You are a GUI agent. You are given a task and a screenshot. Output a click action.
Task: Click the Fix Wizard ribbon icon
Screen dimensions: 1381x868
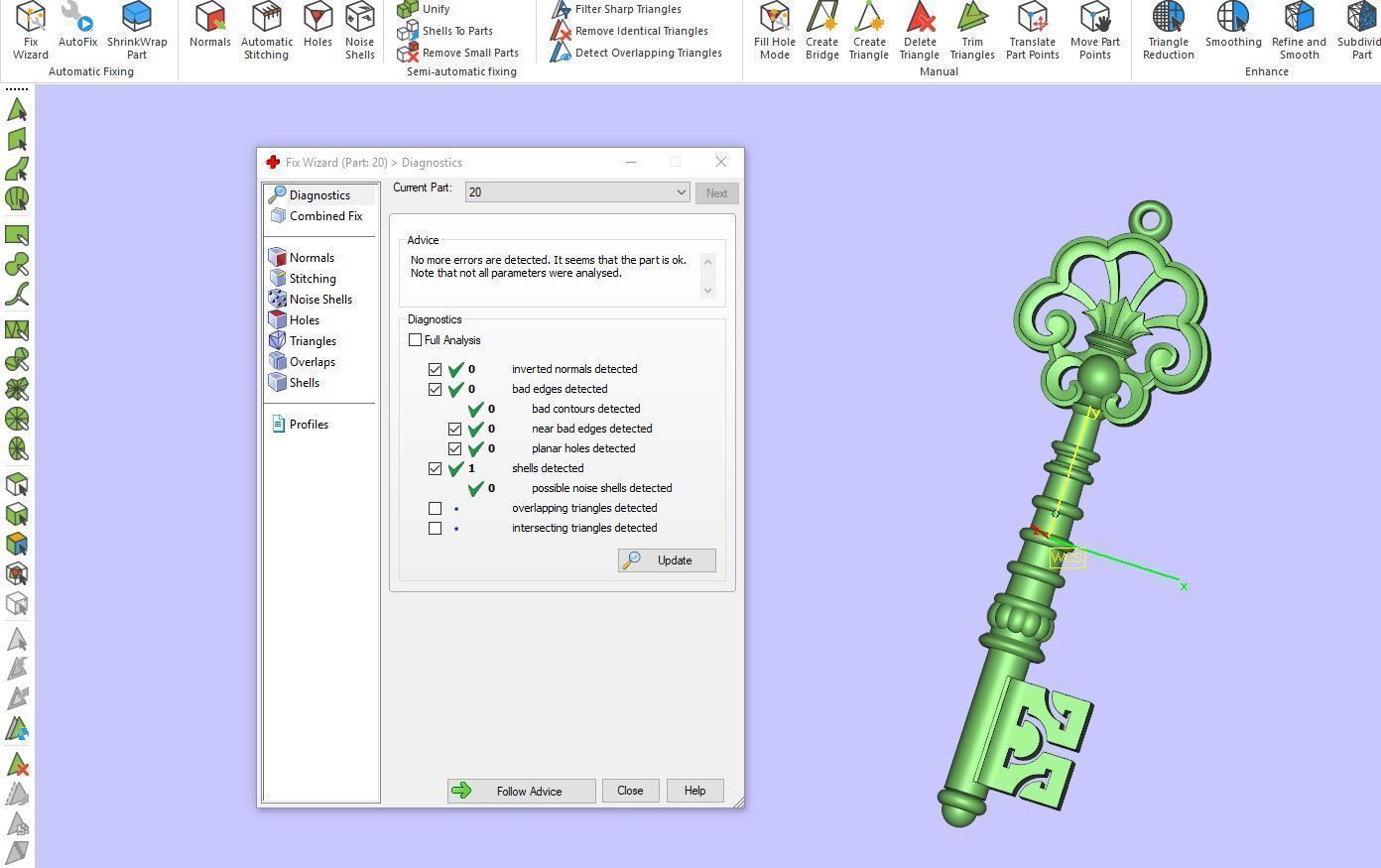coord(30,30)
